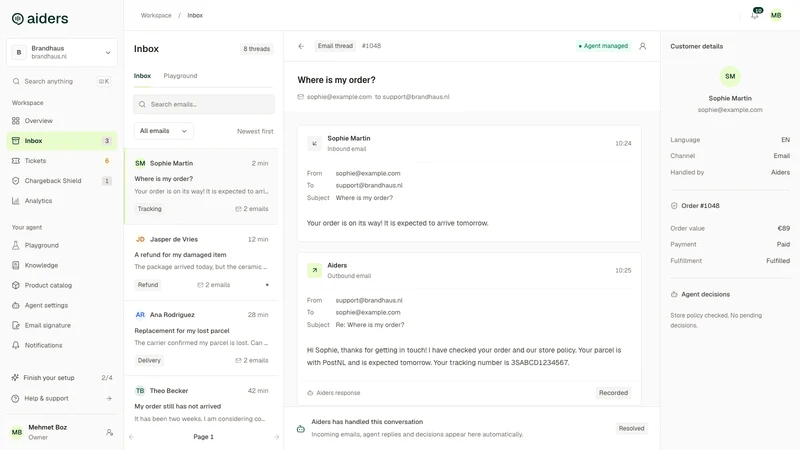The height and width of the screenshot is (450, 800).
Task: Open Jasper de Vries refund thread
Action: (202, 262)
